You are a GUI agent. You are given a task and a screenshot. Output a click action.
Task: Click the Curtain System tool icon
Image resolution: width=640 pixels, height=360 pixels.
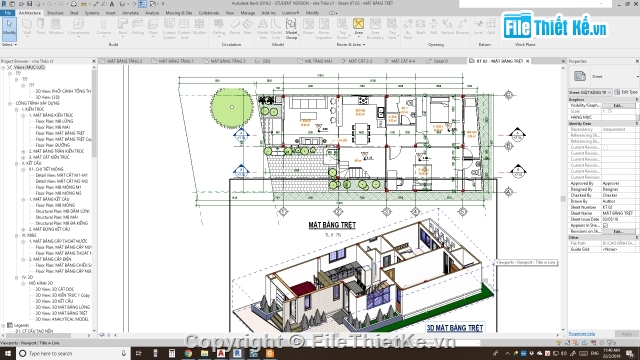click(x=169, y=24)
